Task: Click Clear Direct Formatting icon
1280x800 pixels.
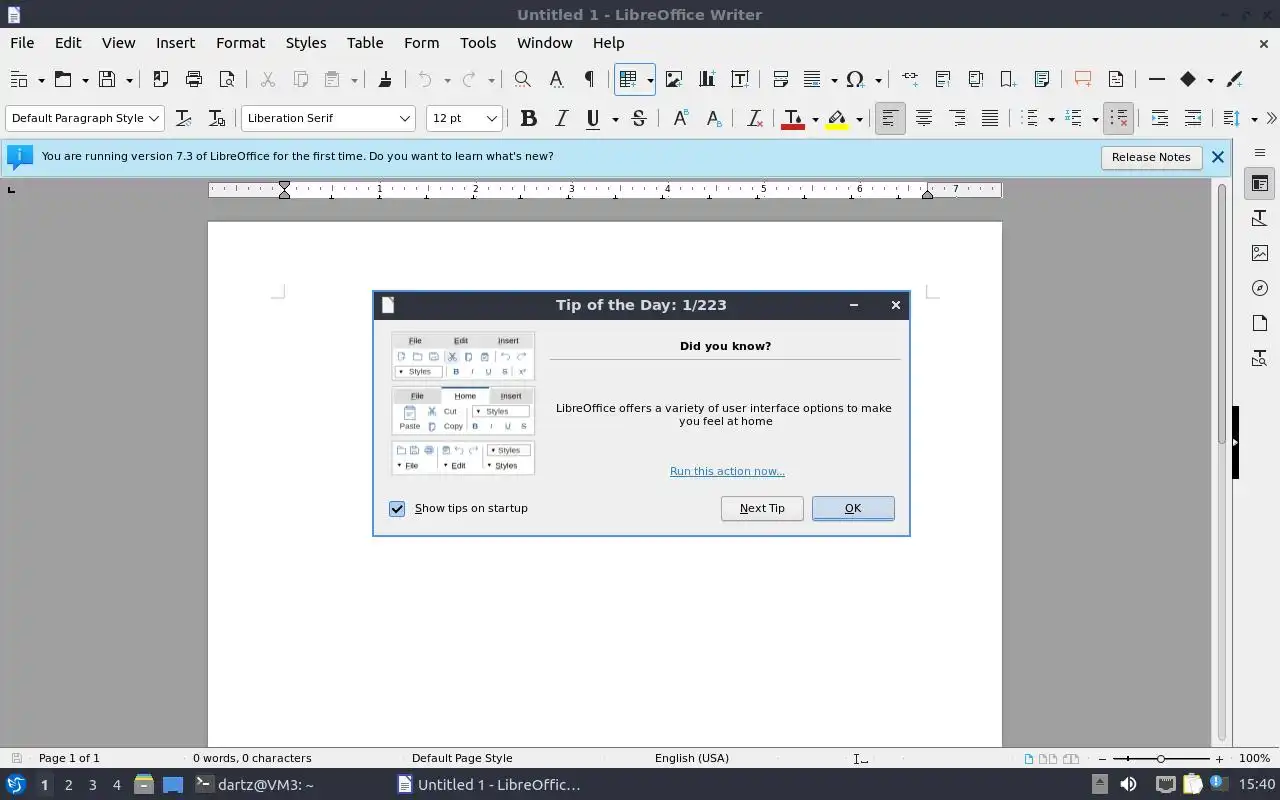Action: (755, 118)
